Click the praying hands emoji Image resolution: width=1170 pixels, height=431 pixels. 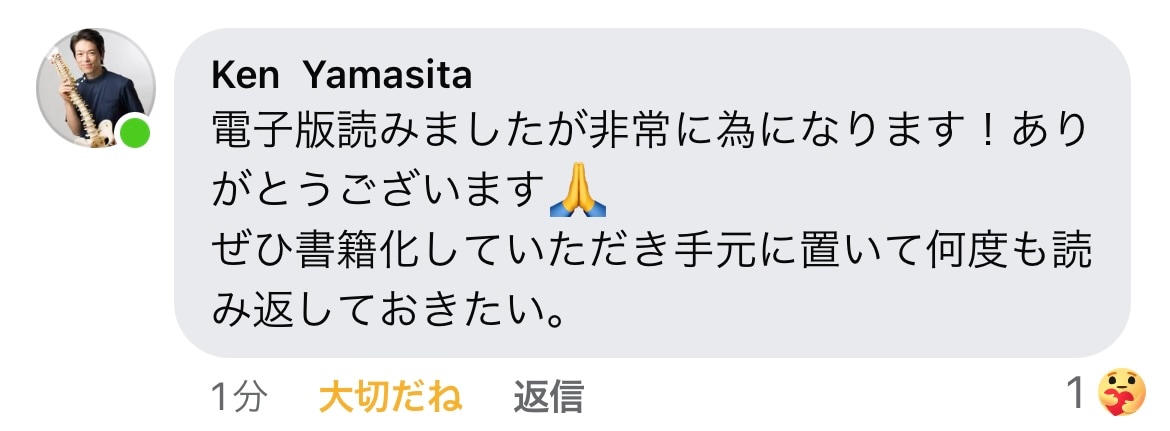[x=578, y=191]
